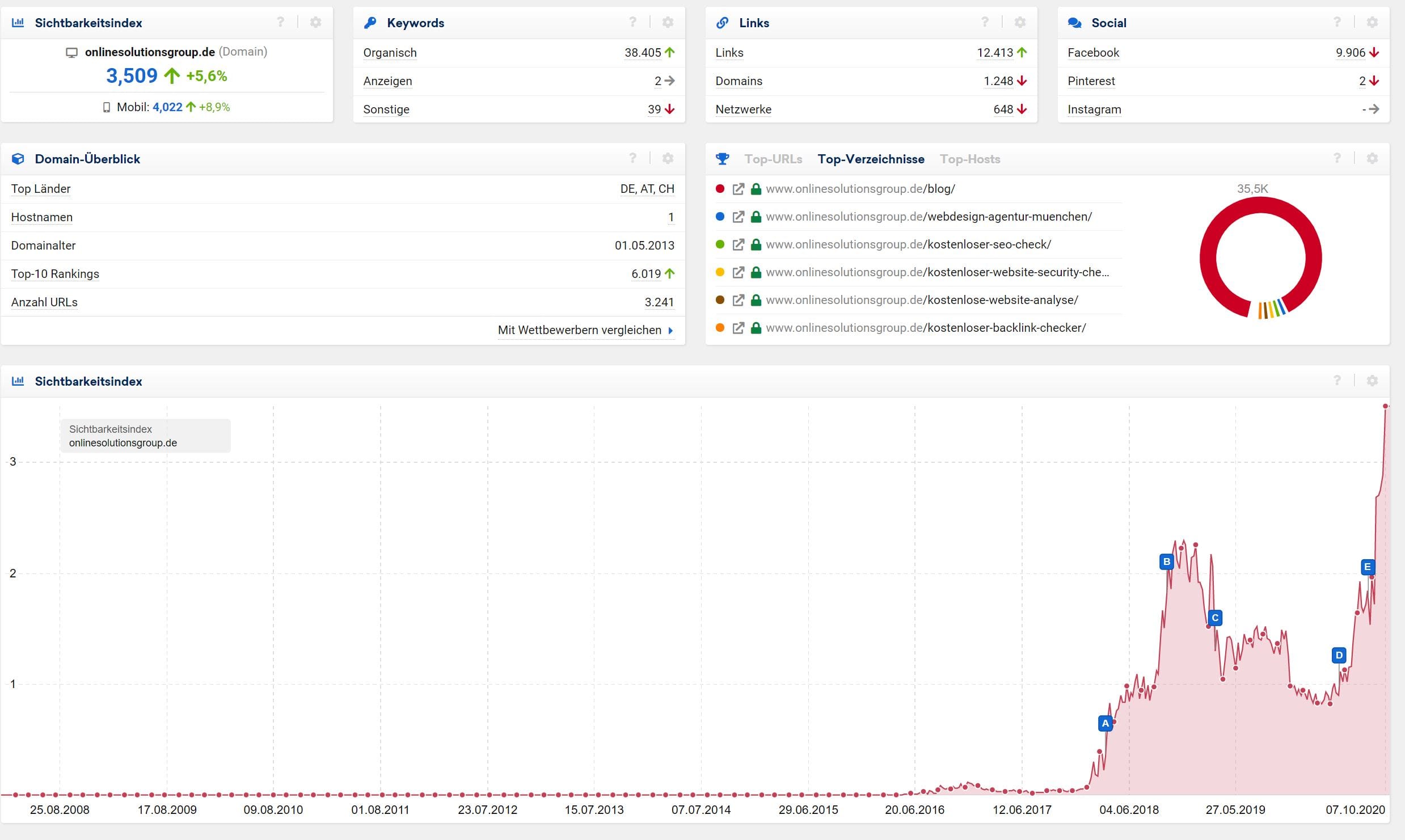Open directory link kostenloser-backlink-checker
This screenshot has height=840, width=1405.
point(926,328)
